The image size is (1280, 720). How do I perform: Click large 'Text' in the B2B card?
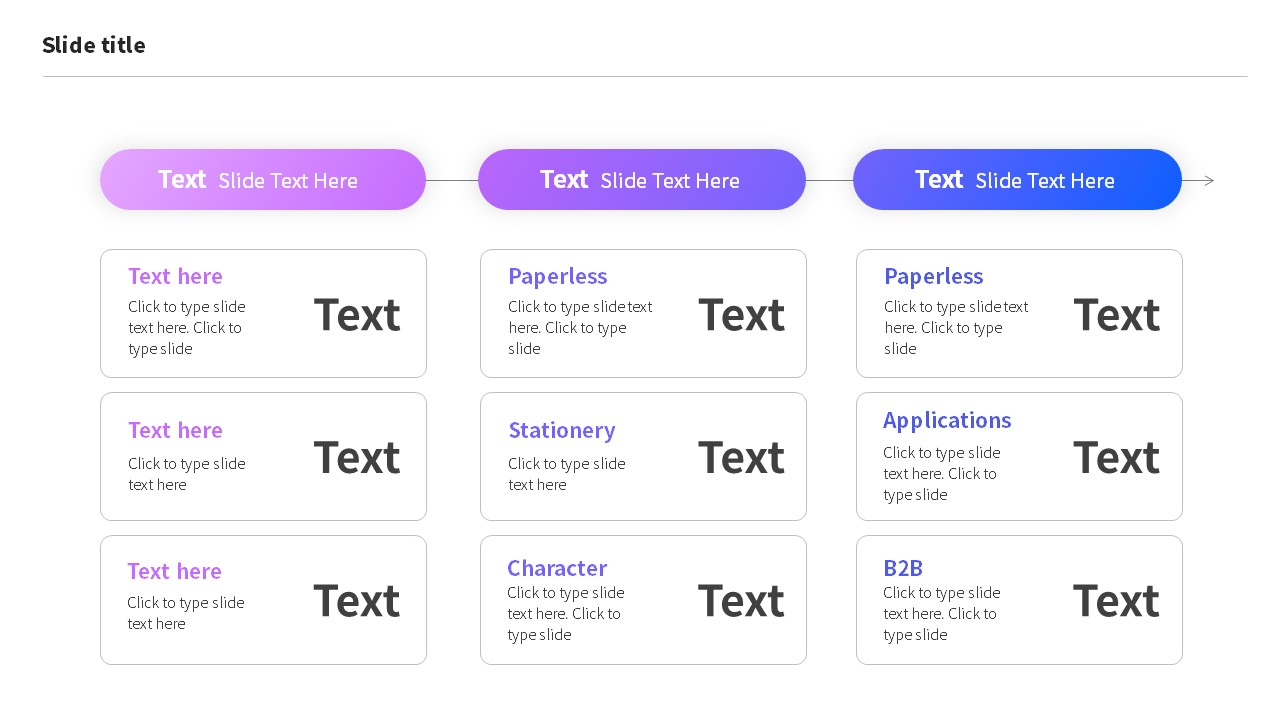pos(1116,601)
